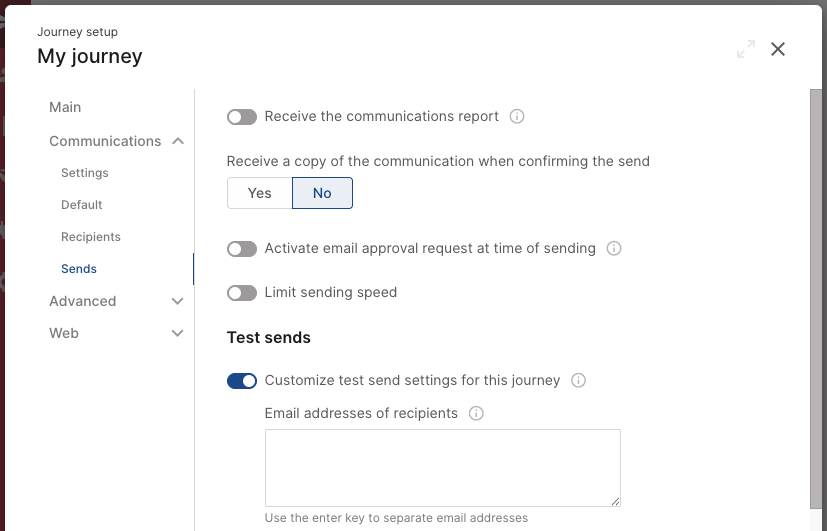Select No for receiving communication copy
Viewport: 827px width, 531px height.
322,193
